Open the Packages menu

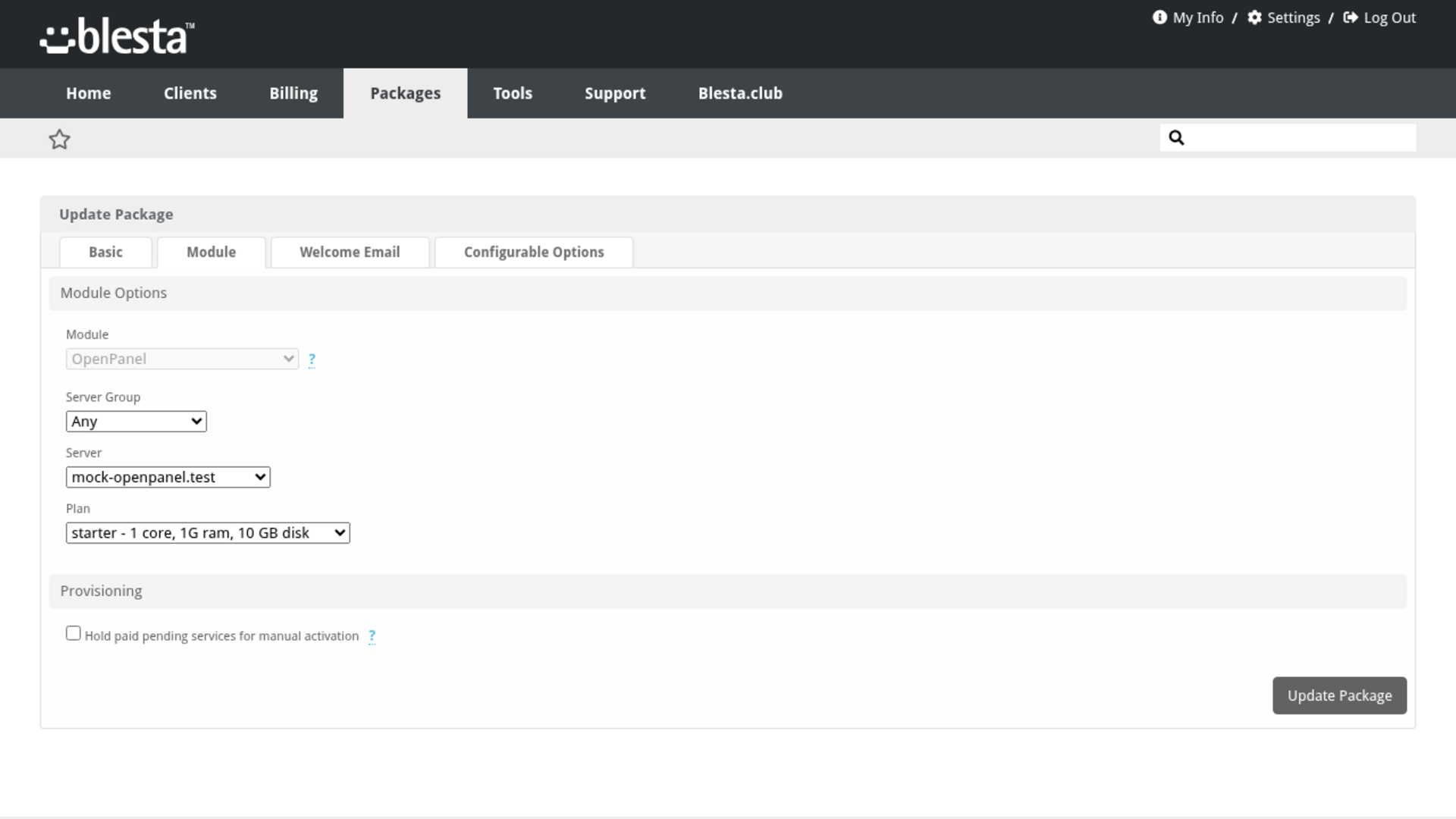pyautogui.click(x=406, y=93)
